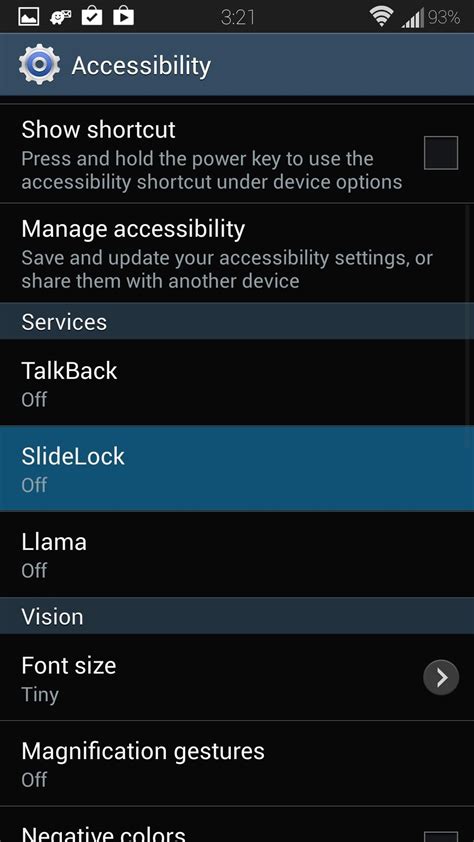Tap the Waze message notification icon

[61, 17]
